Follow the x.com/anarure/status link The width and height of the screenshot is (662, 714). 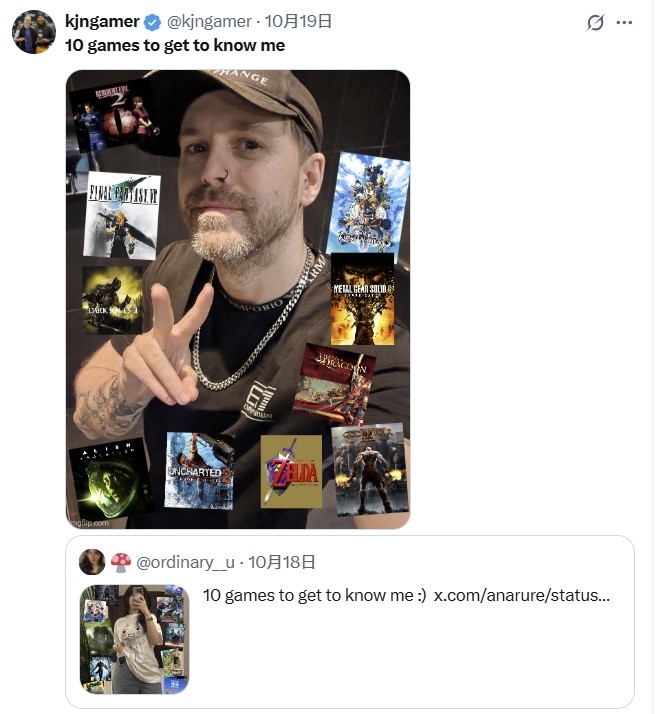(x=520, y=595)
